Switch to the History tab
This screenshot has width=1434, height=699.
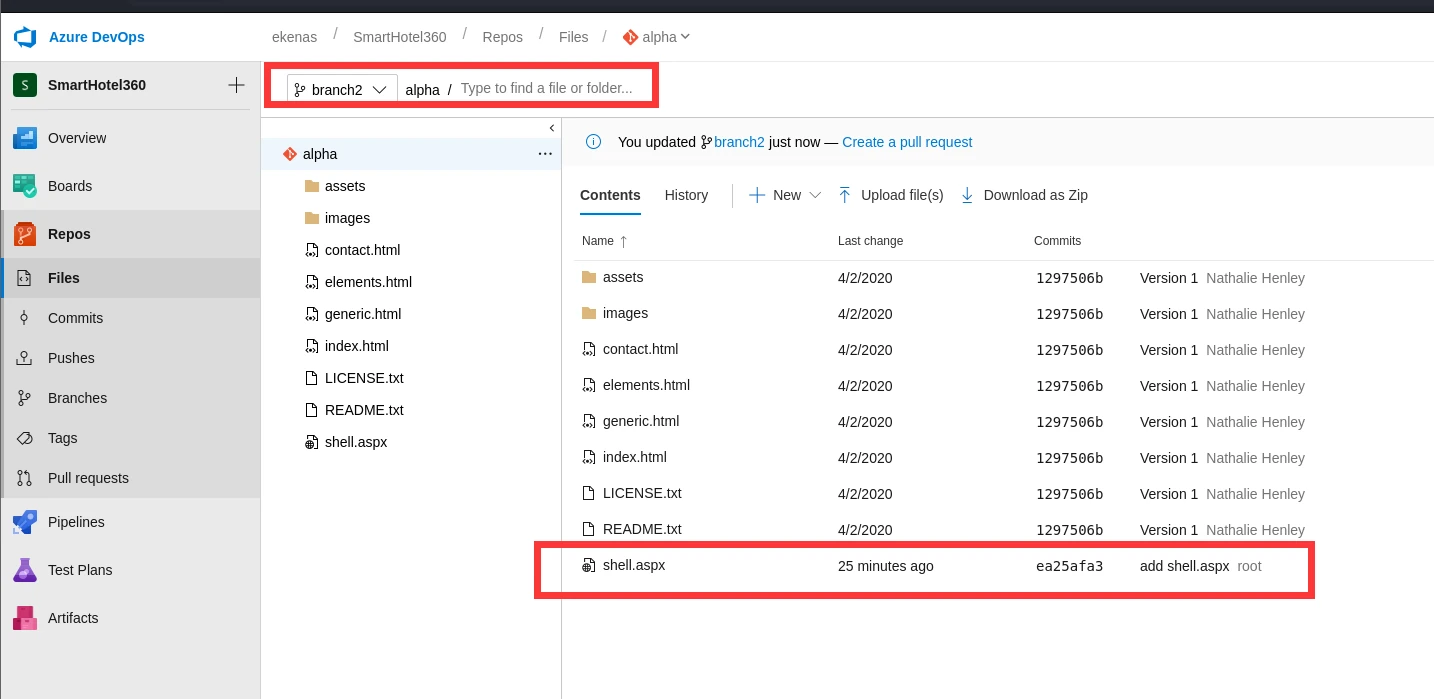click(686, 195)
